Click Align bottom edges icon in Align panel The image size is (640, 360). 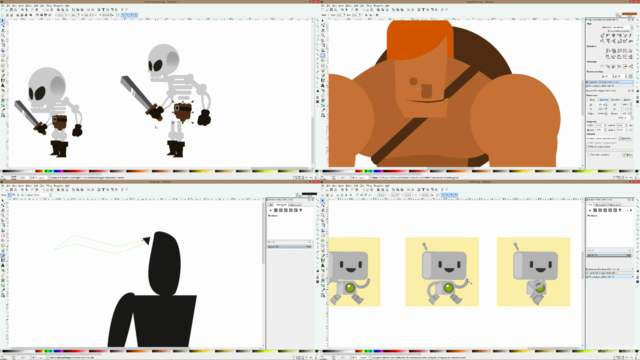pyautogui.click(x=620, y=41)
